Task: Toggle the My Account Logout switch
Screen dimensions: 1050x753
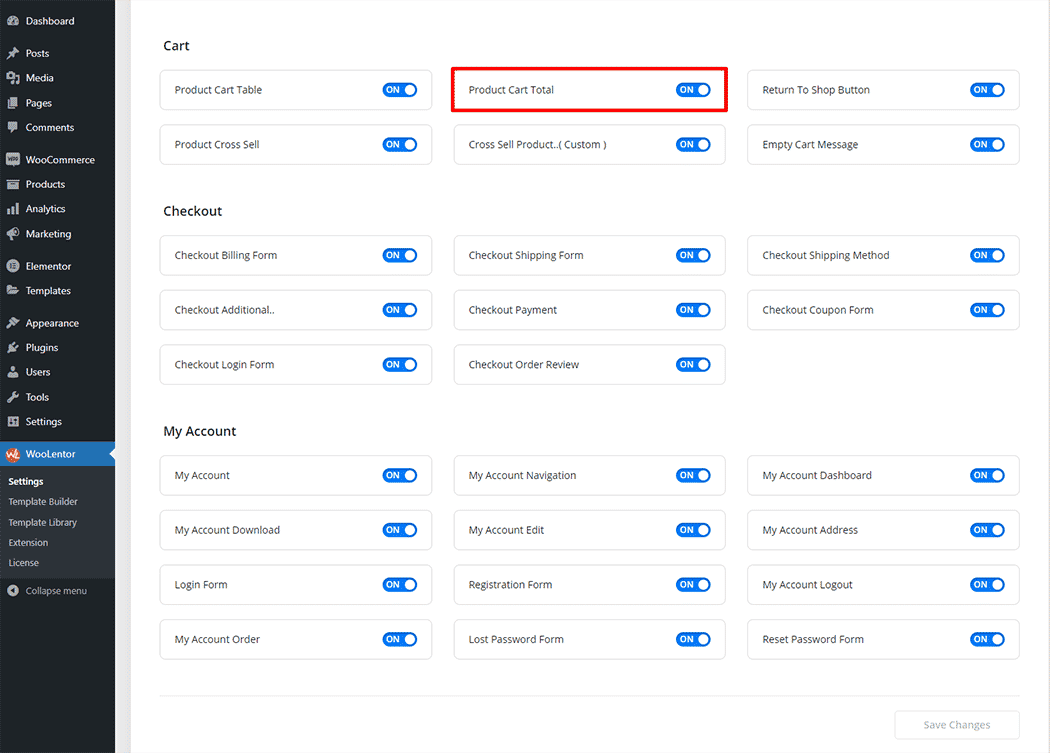Action: [987, 585]
